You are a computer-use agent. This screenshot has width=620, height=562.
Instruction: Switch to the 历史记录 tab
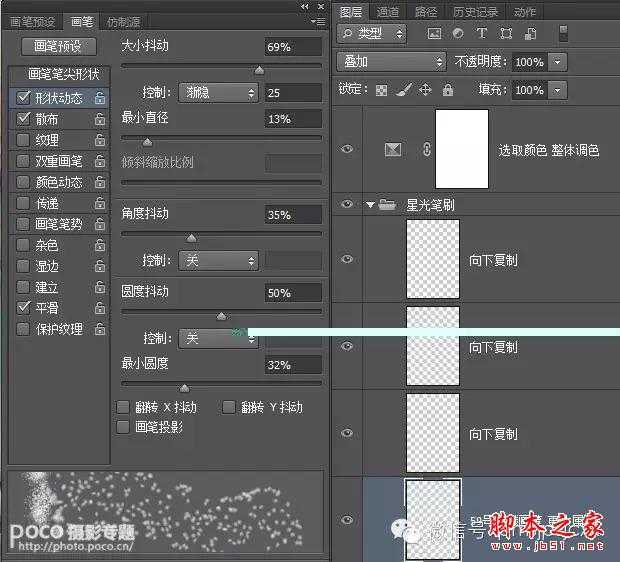(475, 12)
